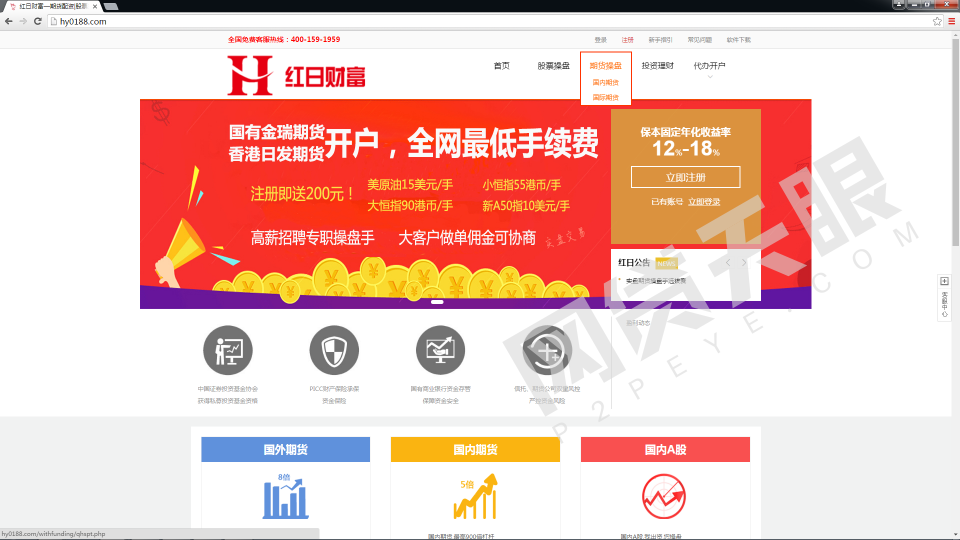Click the 小恒指55港币/手 text

[x=522, y=184]
